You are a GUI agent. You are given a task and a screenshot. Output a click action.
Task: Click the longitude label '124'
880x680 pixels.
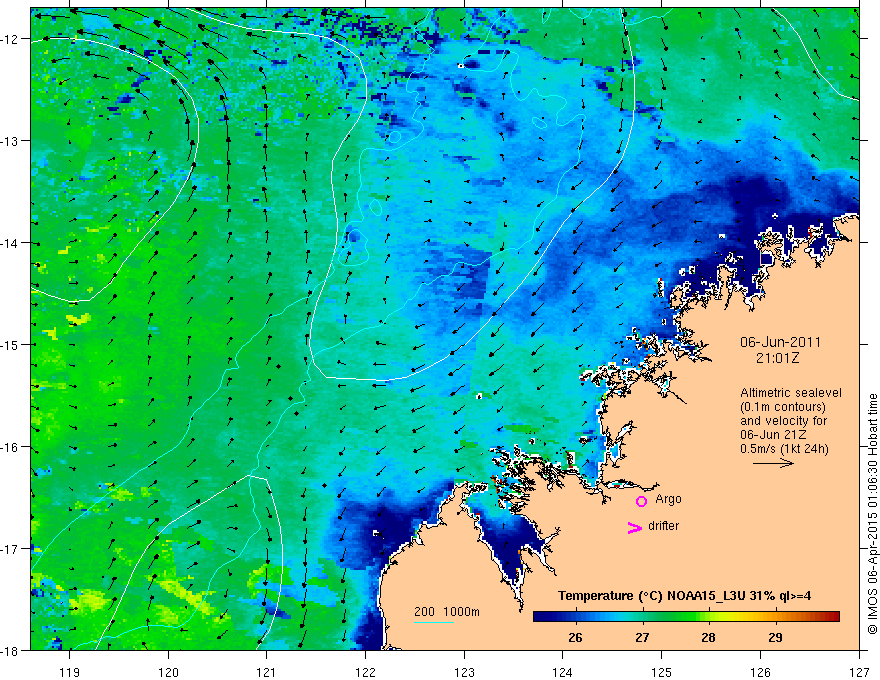[563, 672]
